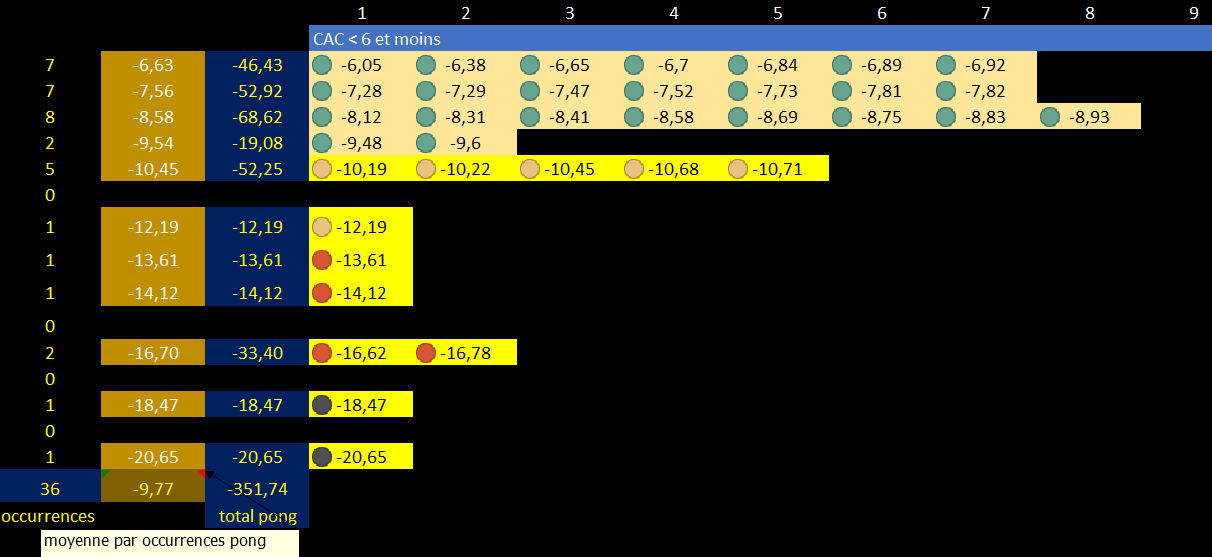Click the green circle beside -9,6
Image resolution: width=1212 pixels, height=557 pixels.
point(425,143)
